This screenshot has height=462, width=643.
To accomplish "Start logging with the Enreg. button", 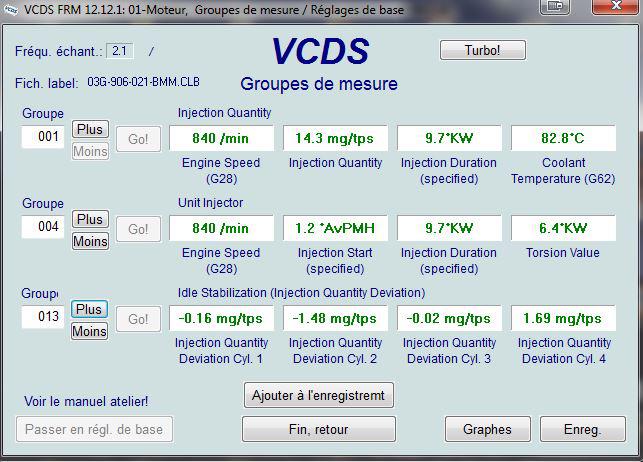I will [x=583, y=429].
